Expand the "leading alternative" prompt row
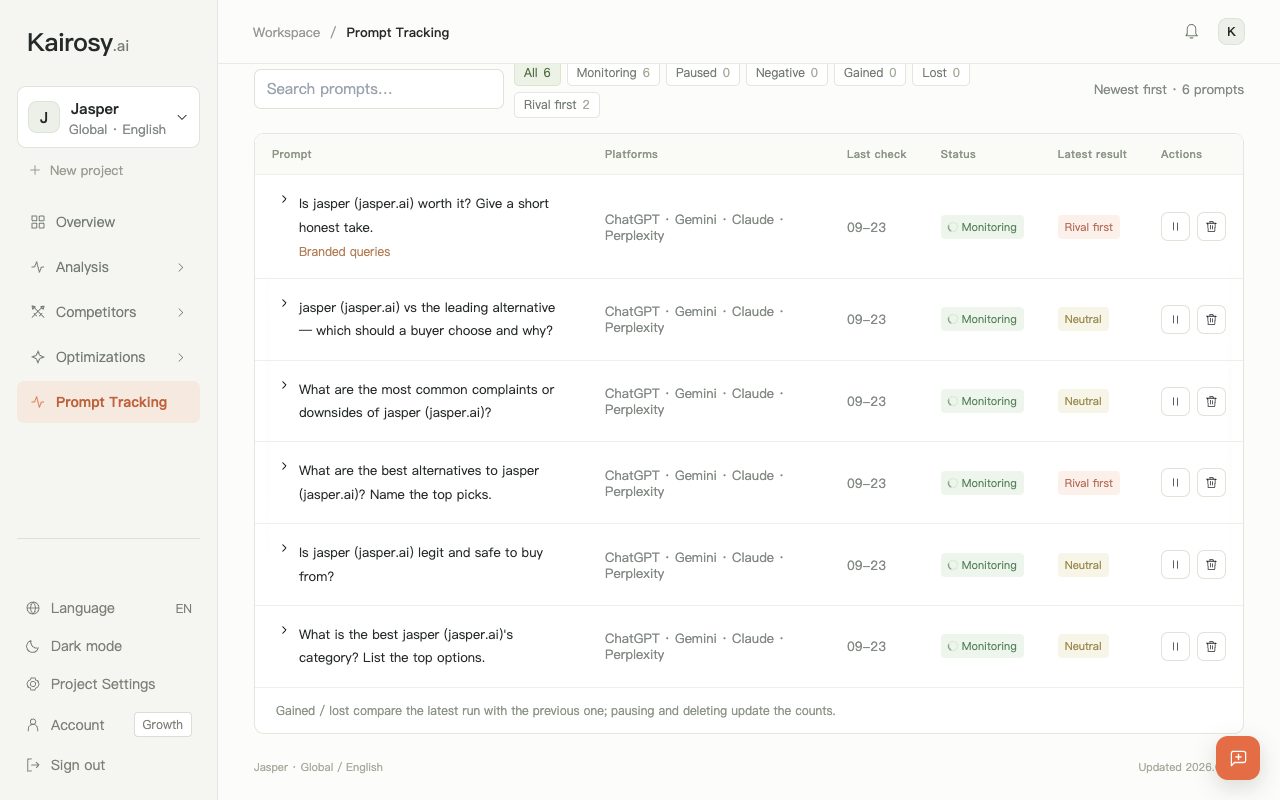1280x800 pixels. click(x=284, y=303)
